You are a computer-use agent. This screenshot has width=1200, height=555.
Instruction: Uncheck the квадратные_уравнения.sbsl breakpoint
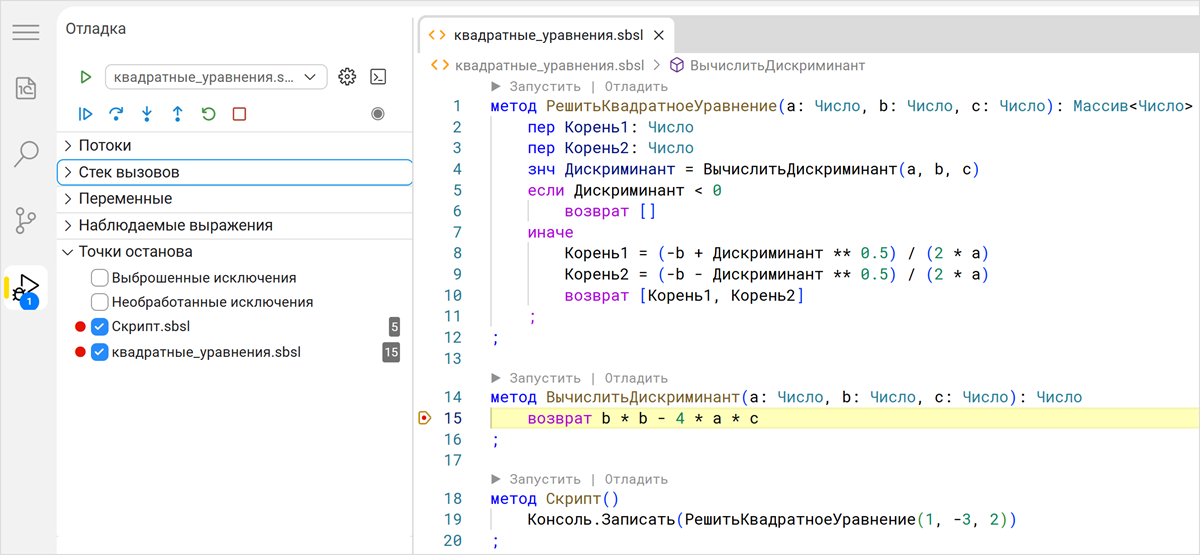coord(99,352)
